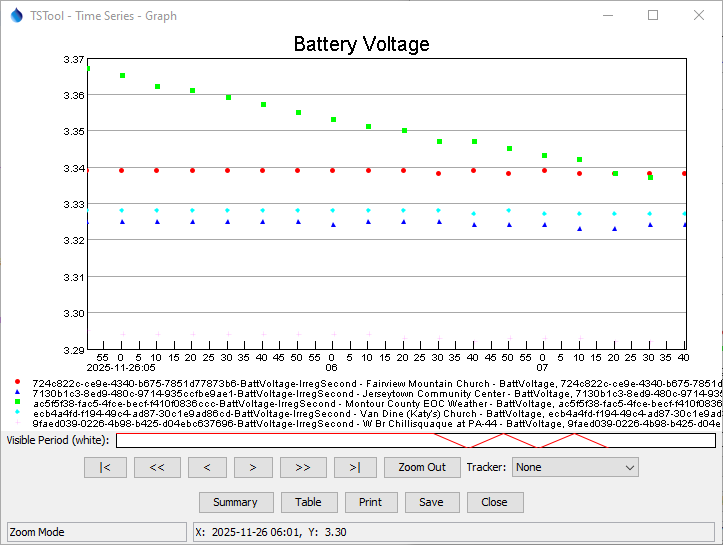Maximize the TSTool graph window
The width and height of the screenshot is (723, 545).
click(x=653, y=16)
